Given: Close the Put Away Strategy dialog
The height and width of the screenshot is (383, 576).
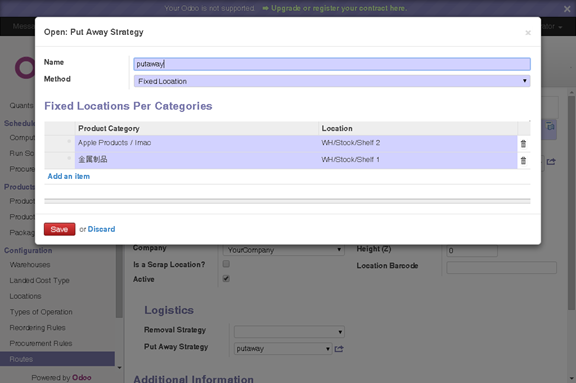Looking at the screenshot, I should 528,33.
